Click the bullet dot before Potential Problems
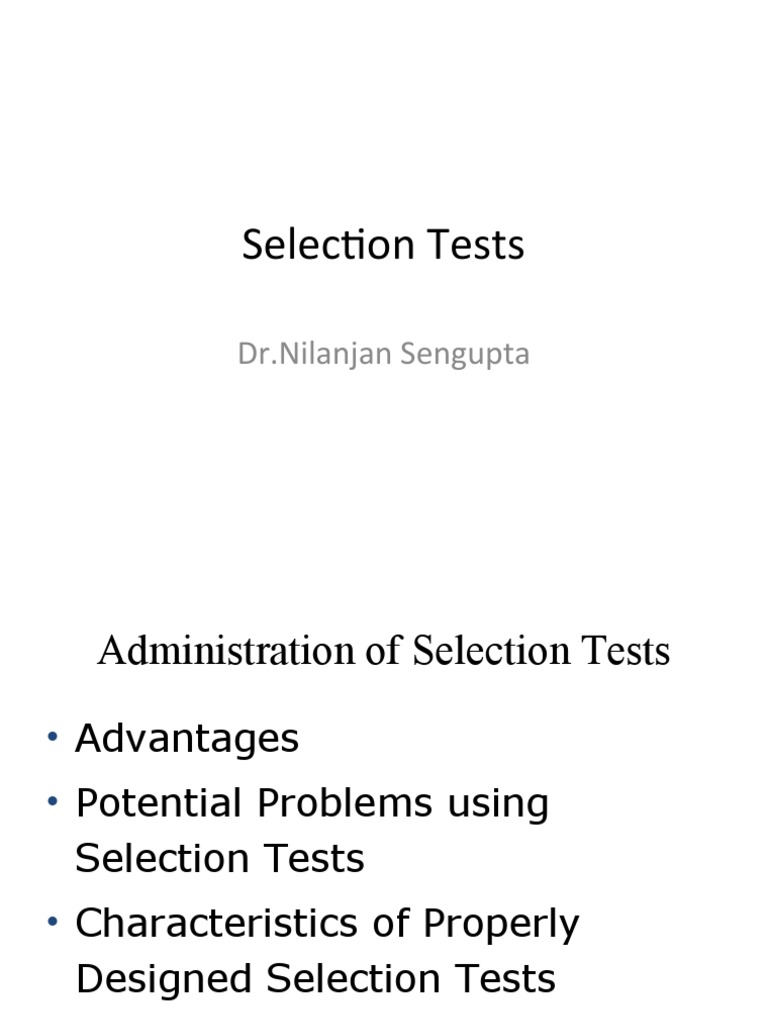Image resolution: width=768 pixels, height=1024 pixels. (x=53, y=803)
